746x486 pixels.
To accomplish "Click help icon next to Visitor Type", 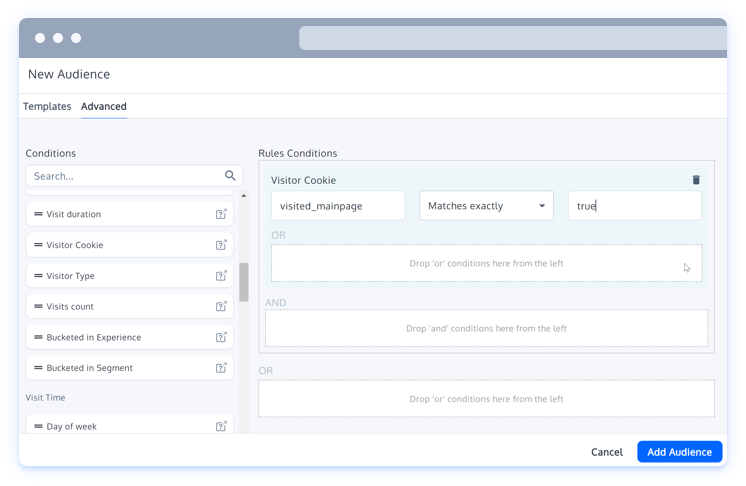I will (221, 276).
